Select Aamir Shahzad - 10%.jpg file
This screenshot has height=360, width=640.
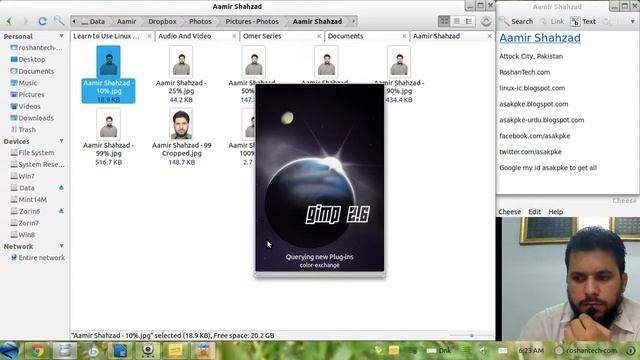tap(108, 74)
